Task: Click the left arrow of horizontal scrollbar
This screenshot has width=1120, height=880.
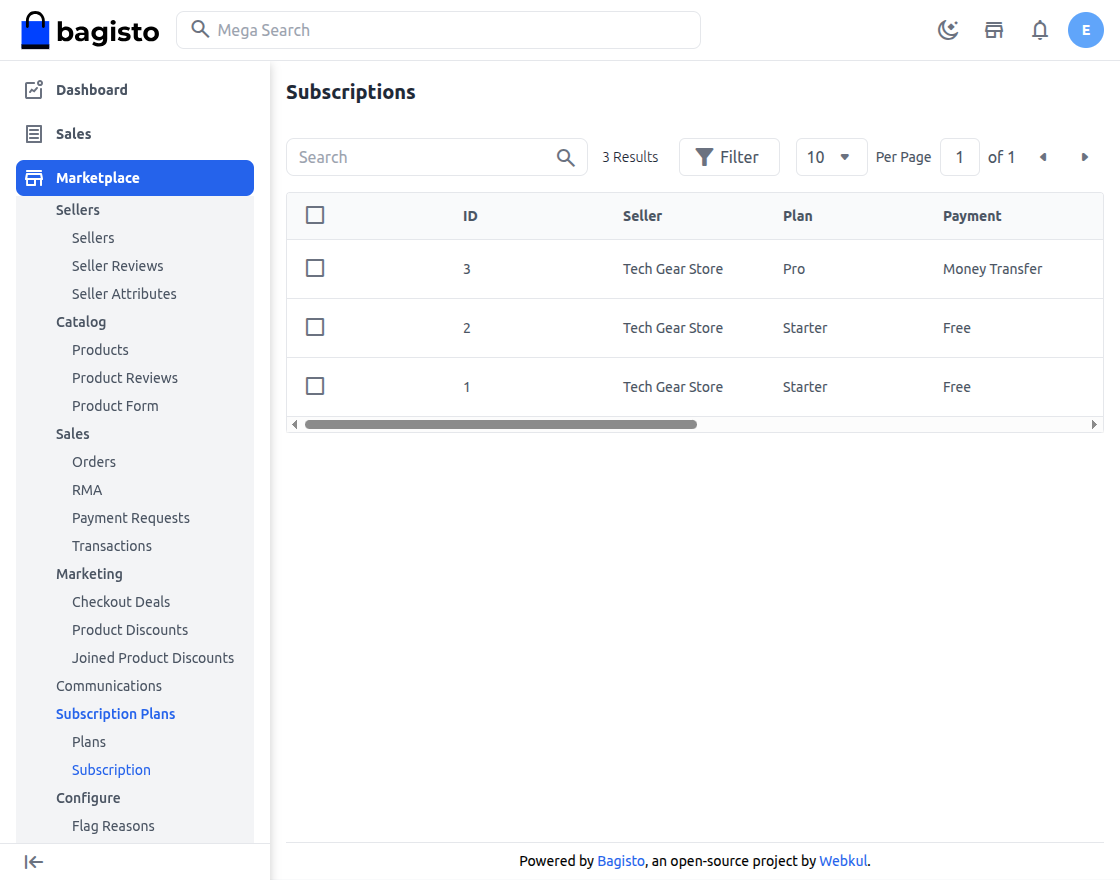Action: point(294,424)
